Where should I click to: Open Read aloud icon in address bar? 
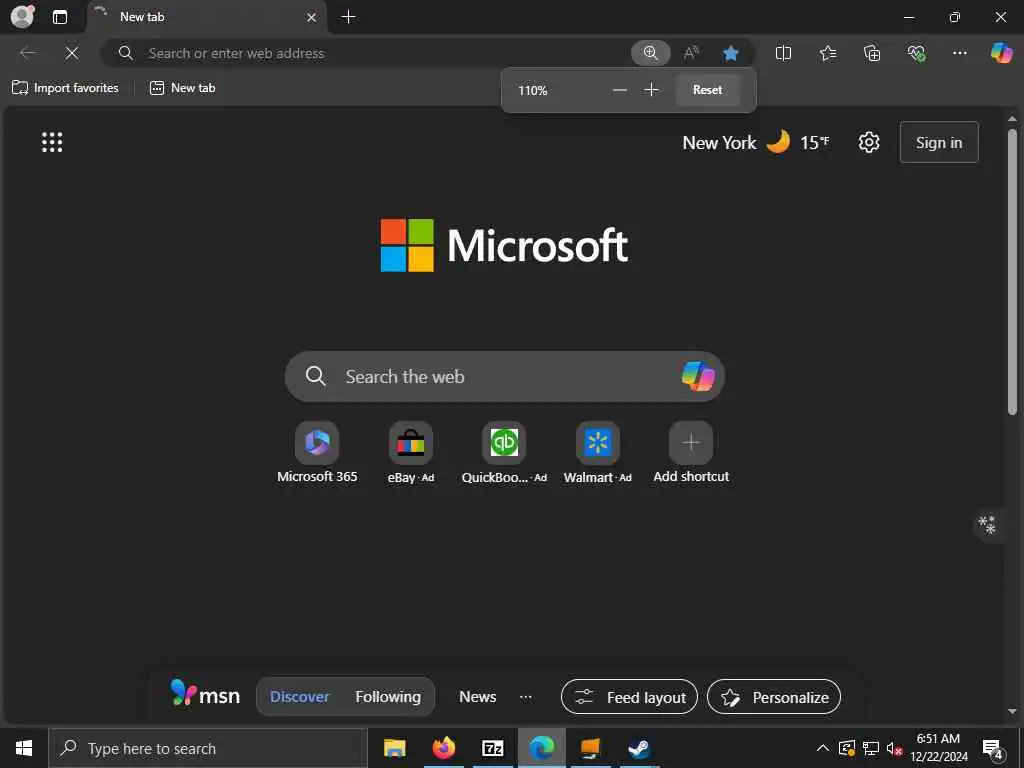tap(691, 53)
